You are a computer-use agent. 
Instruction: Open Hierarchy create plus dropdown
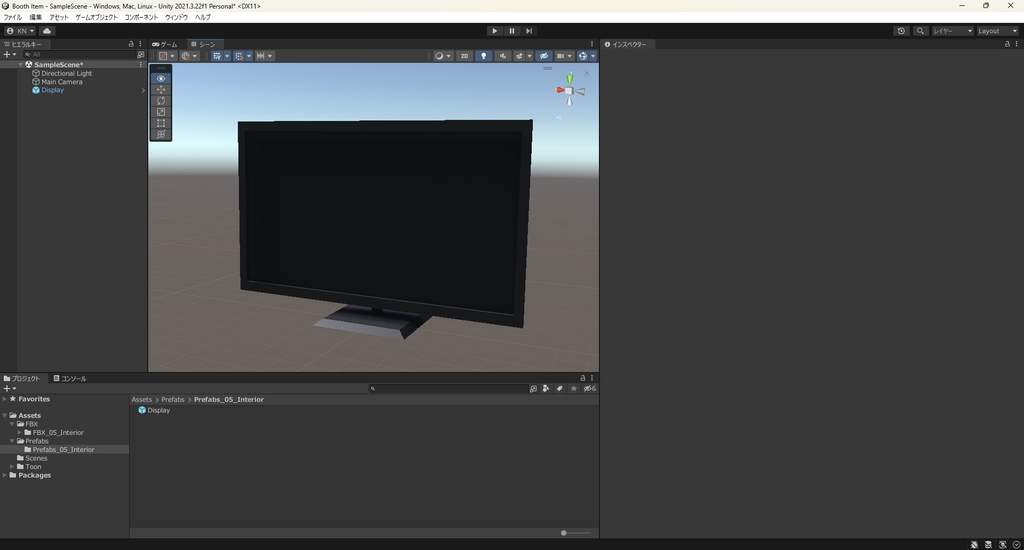[x=9, y=55]
